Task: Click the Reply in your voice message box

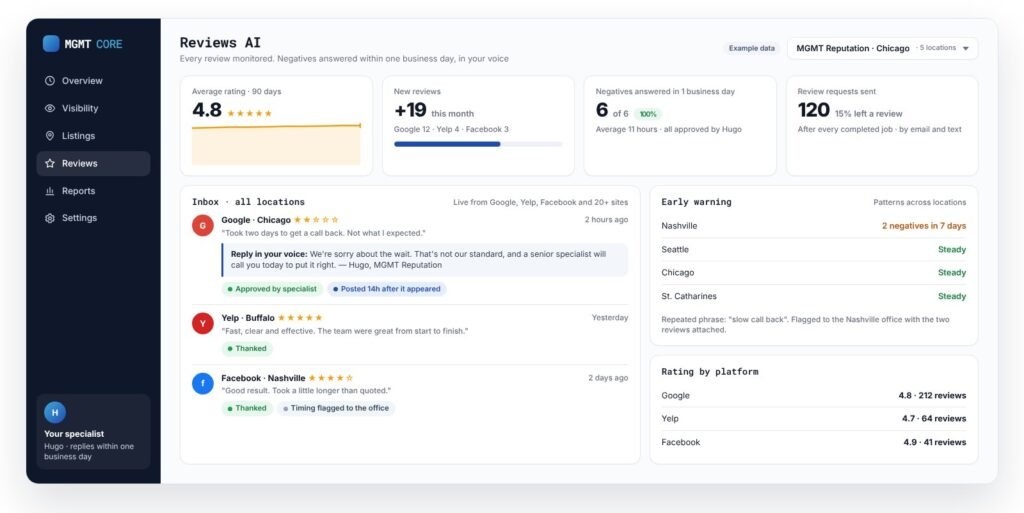Action: point(424,260)
